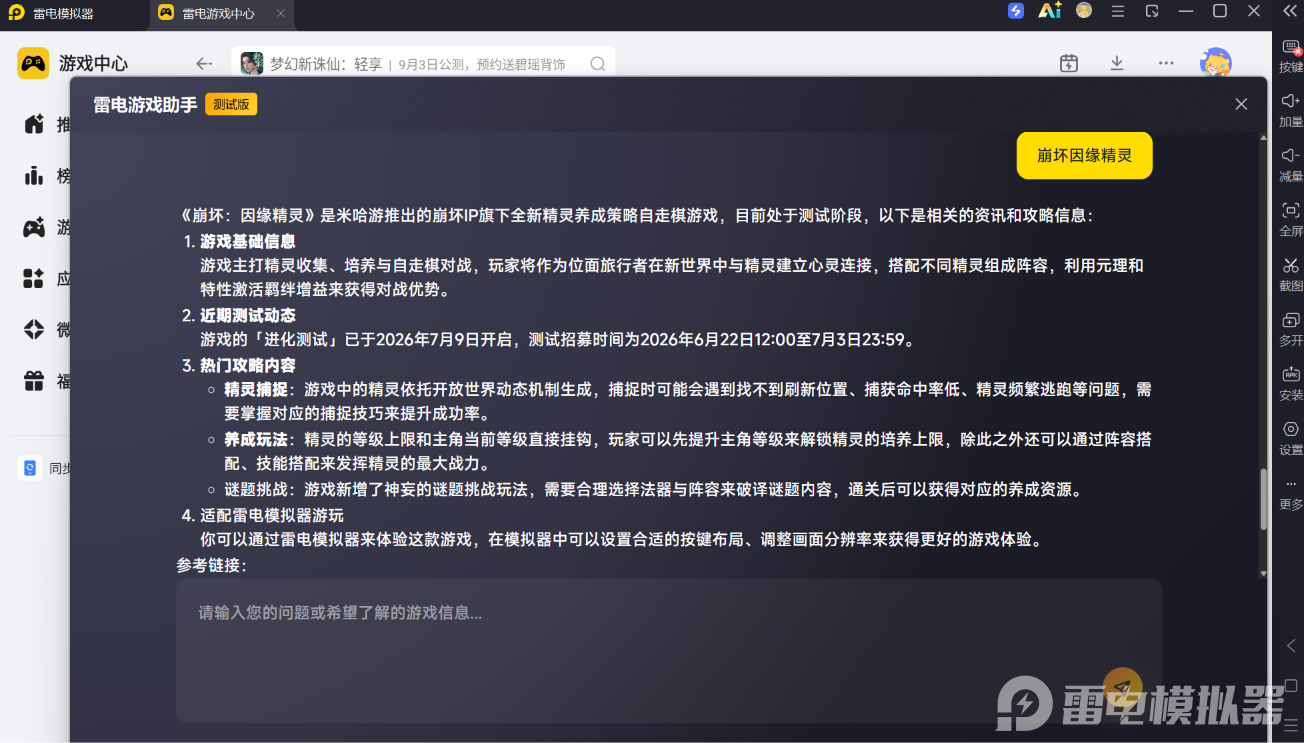
Task: Click the 游戏中心 gamepad logo
Action: click(x=33, y=63)
